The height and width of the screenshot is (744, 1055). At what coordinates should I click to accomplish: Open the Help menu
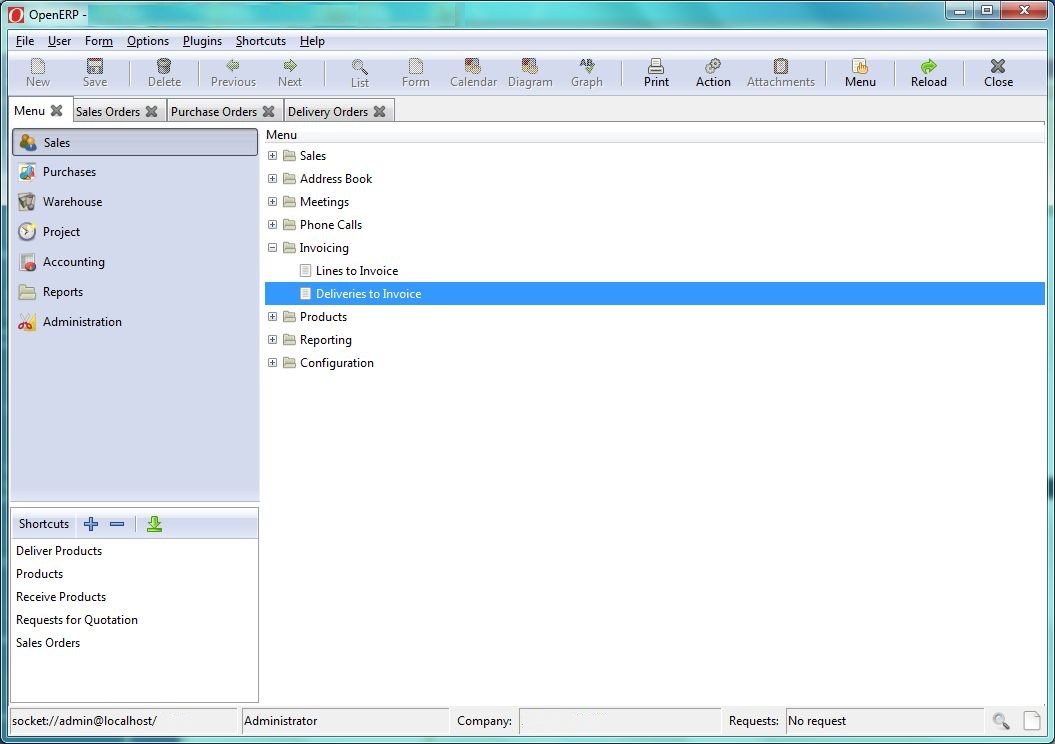tap(312, 41)
